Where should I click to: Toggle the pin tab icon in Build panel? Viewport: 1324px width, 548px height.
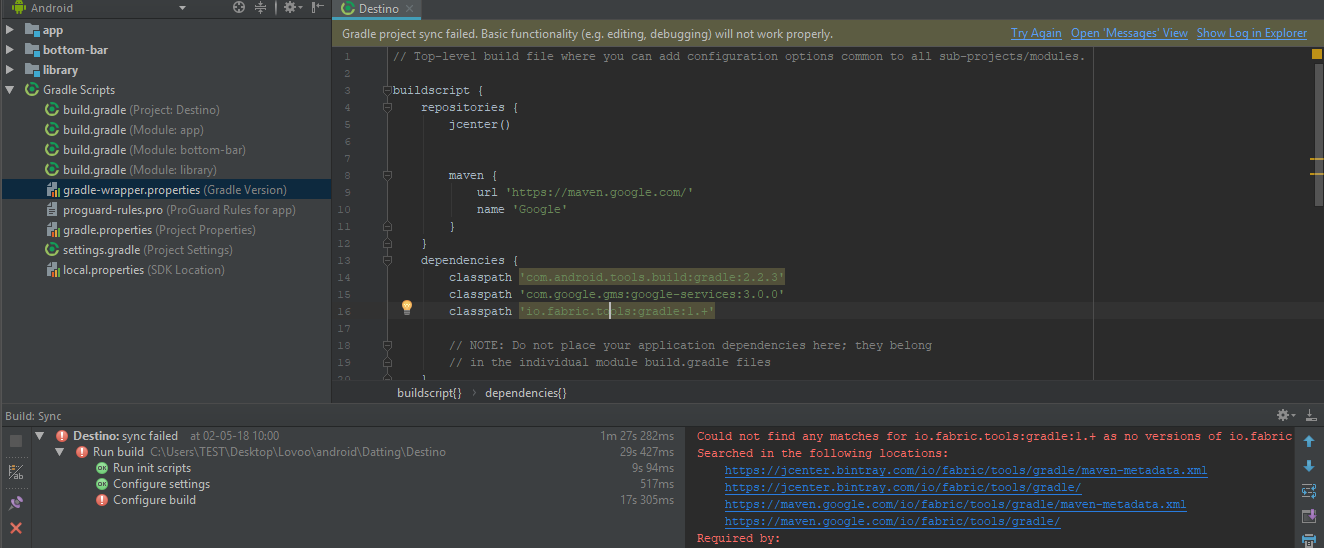(16, 502)
